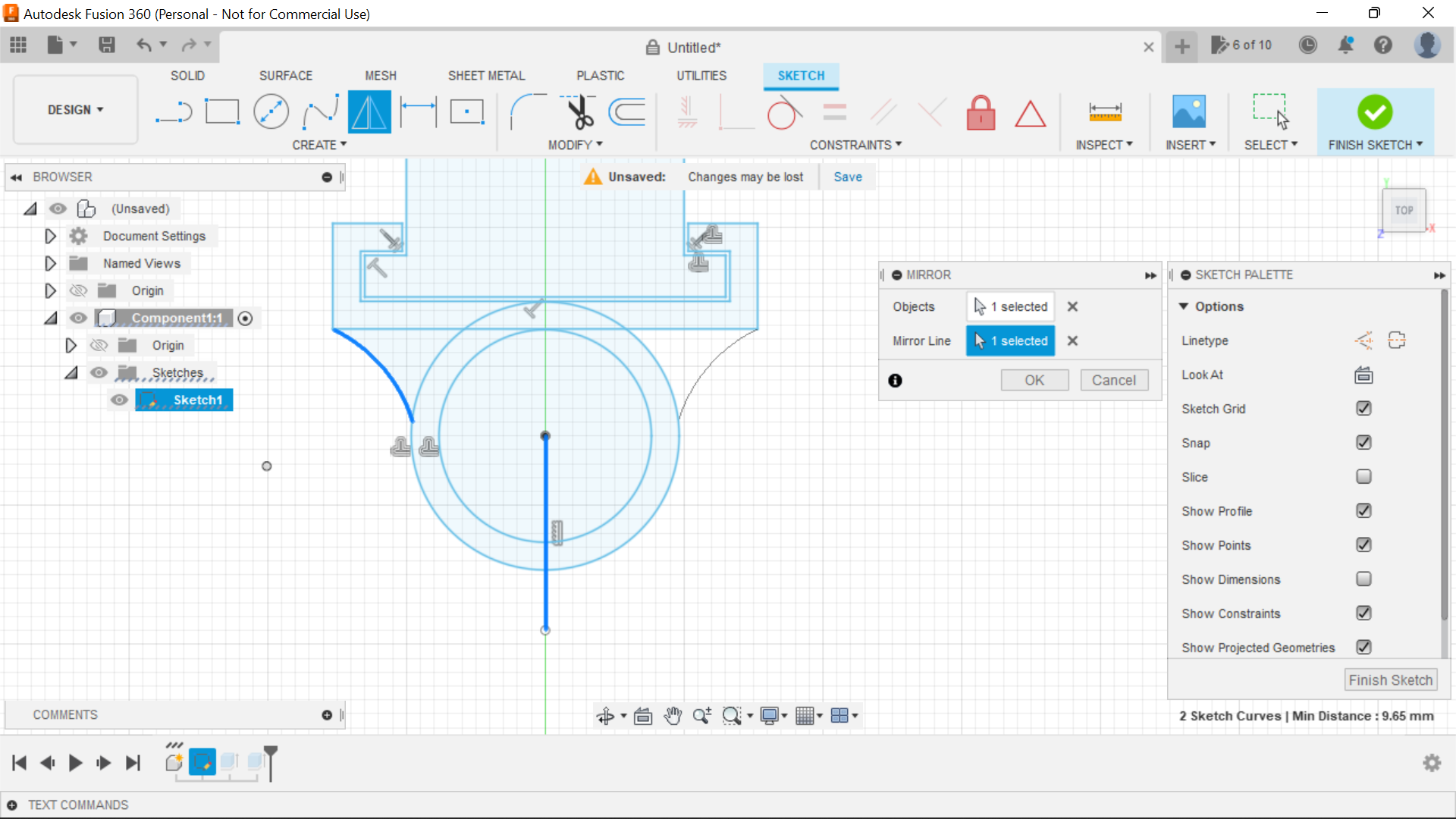Screen dimensions: 1456x819
Task: Toggle visibility of Sketch1 layer
Action: pyautogui.click(x=119, y=399)
